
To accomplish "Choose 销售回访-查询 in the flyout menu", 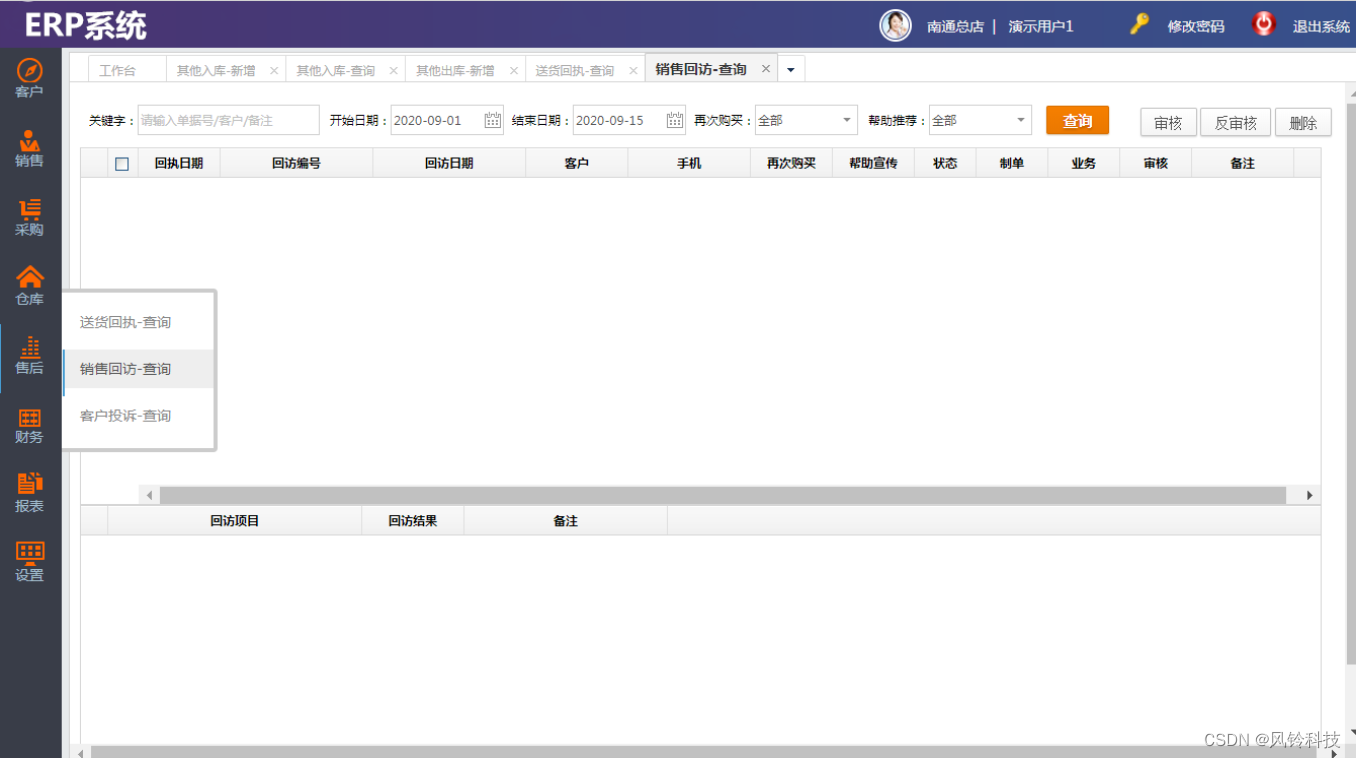I will coord(138,369).
